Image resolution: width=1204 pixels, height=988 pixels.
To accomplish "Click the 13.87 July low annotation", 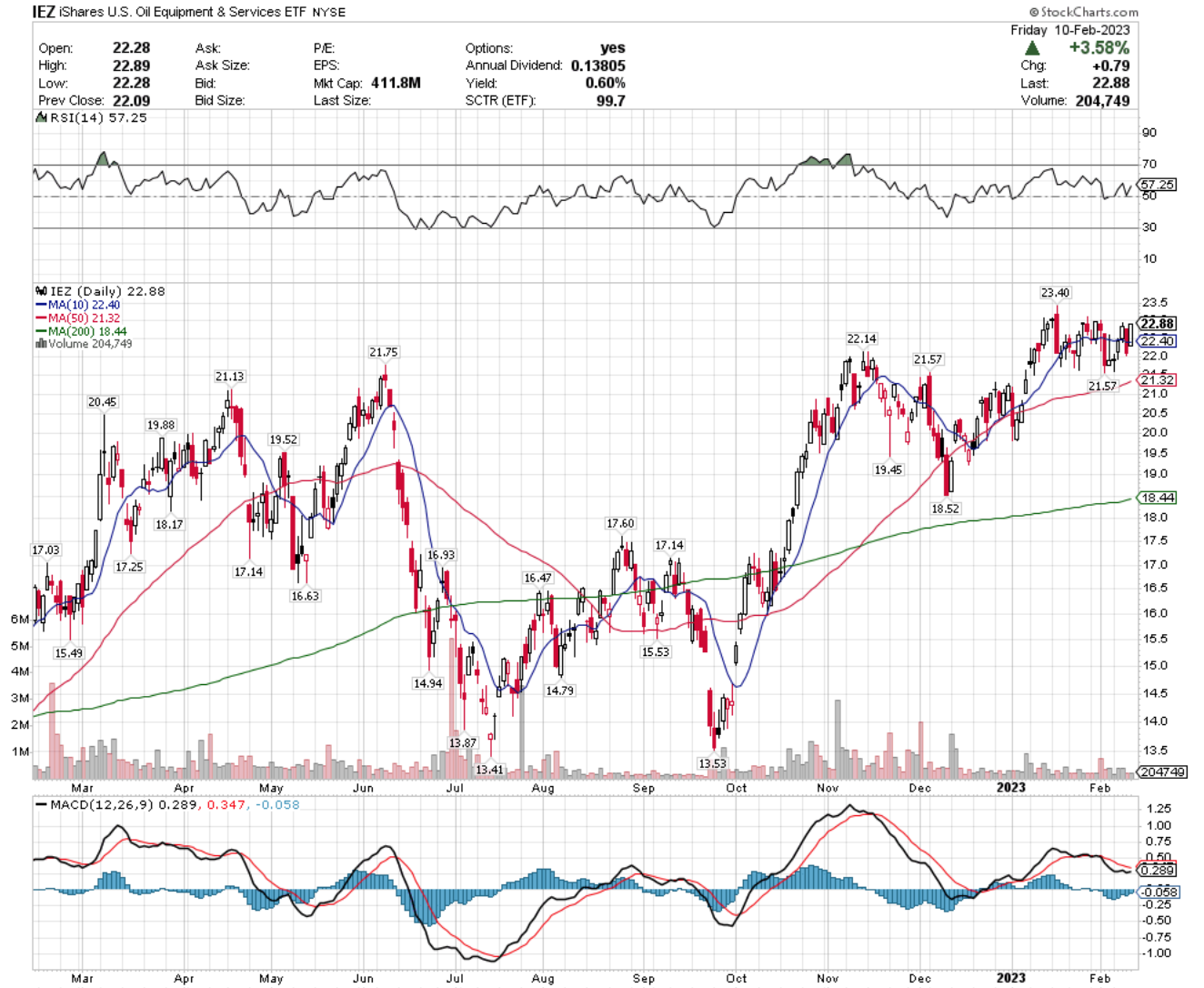I will [462, 742].
